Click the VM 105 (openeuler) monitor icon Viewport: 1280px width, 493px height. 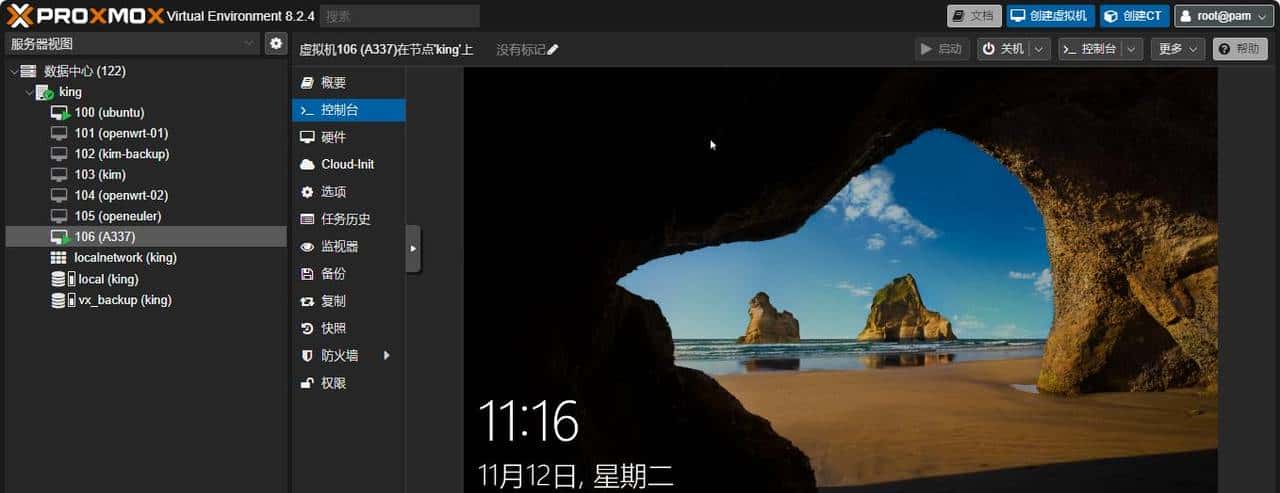click(60, 216)
